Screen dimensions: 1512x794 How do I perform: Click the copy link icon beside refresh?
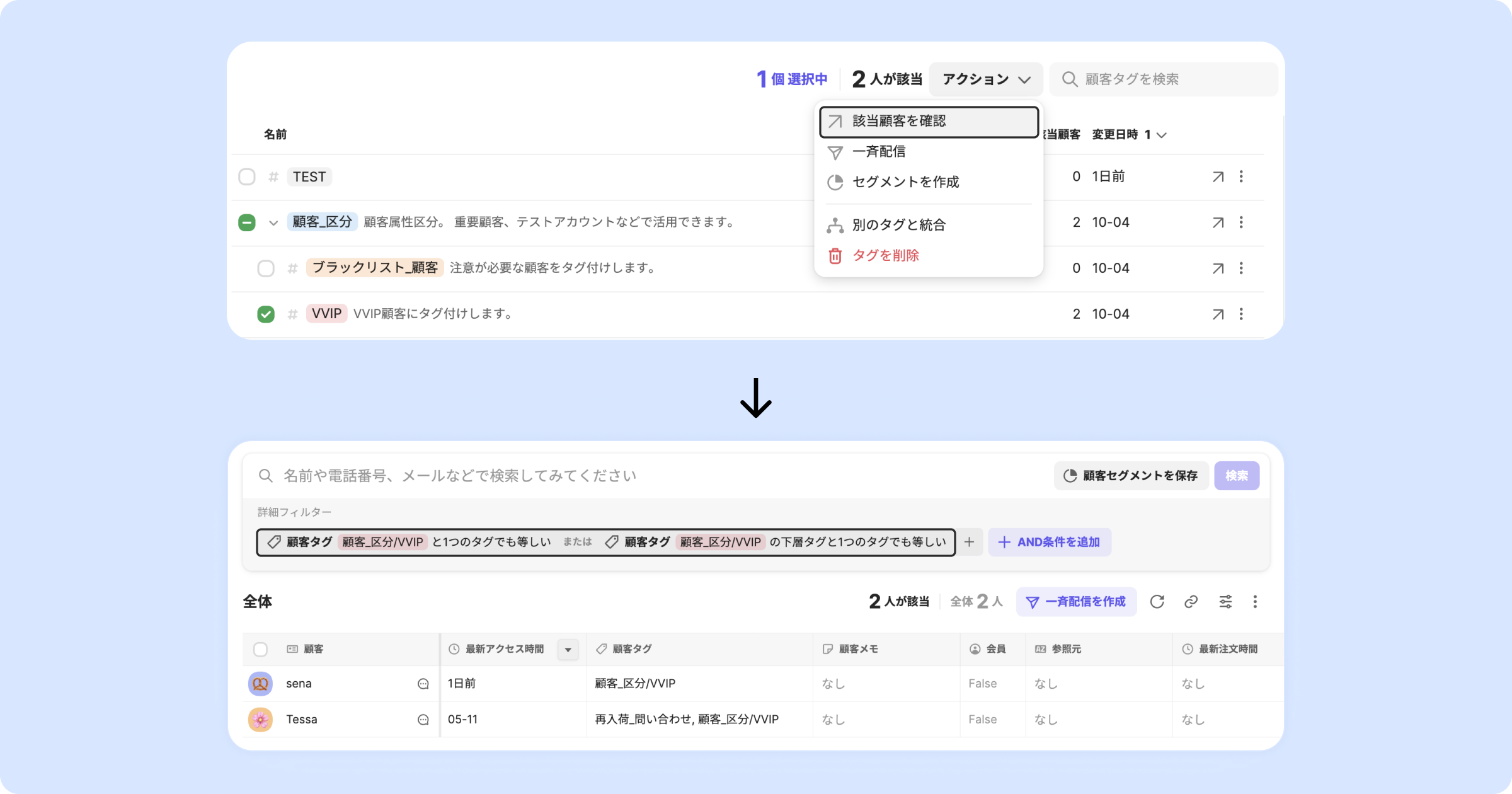[x=1191, y=602]
